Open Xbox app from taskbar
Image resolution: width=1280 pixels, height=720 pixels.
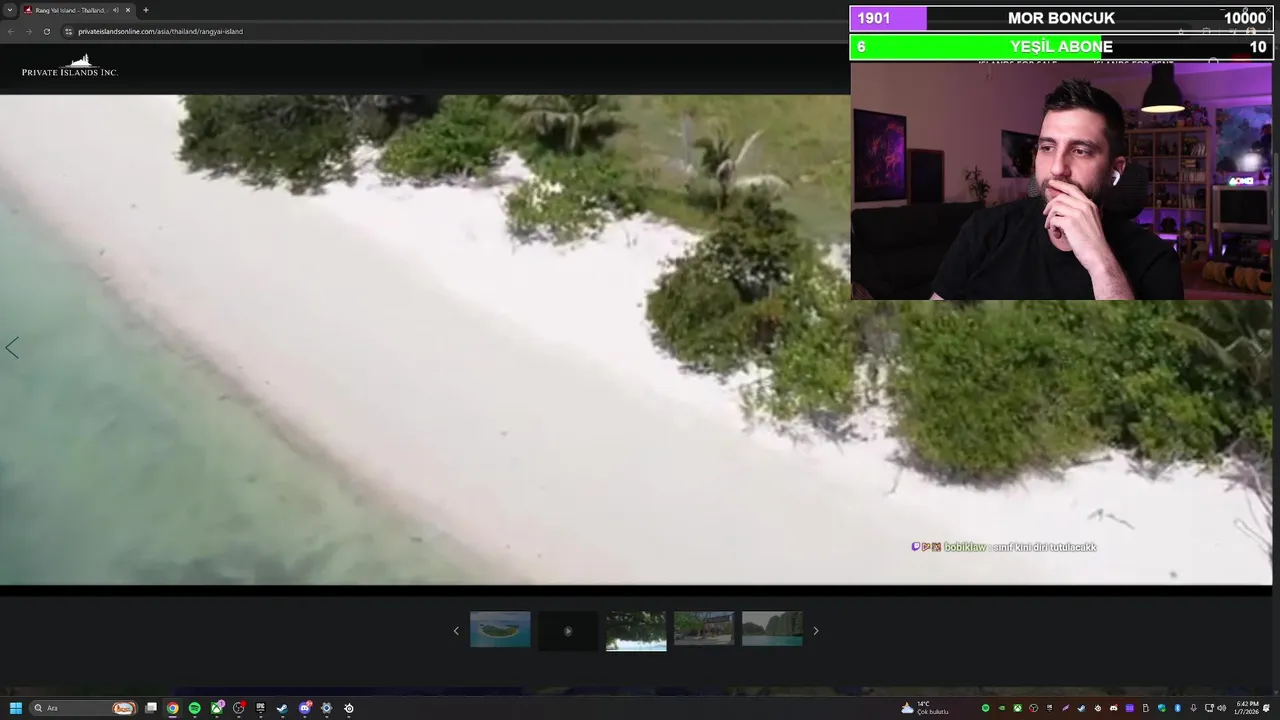pyautogui.click(x=216, y=708)
